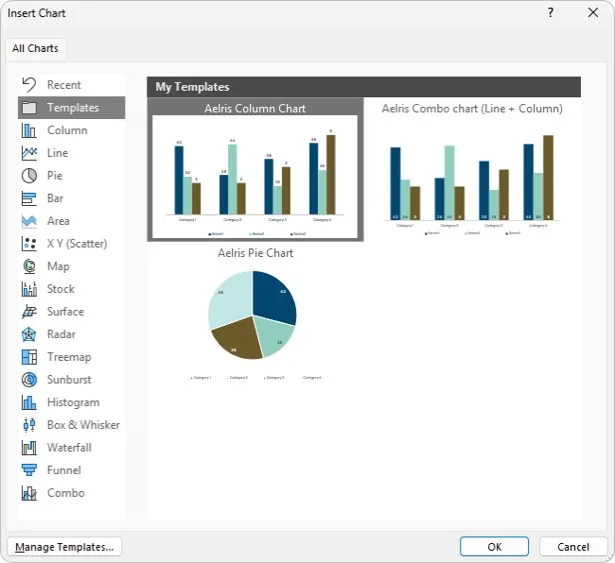Click the Bar category label
615x563 pixels.
click(55, 199)
